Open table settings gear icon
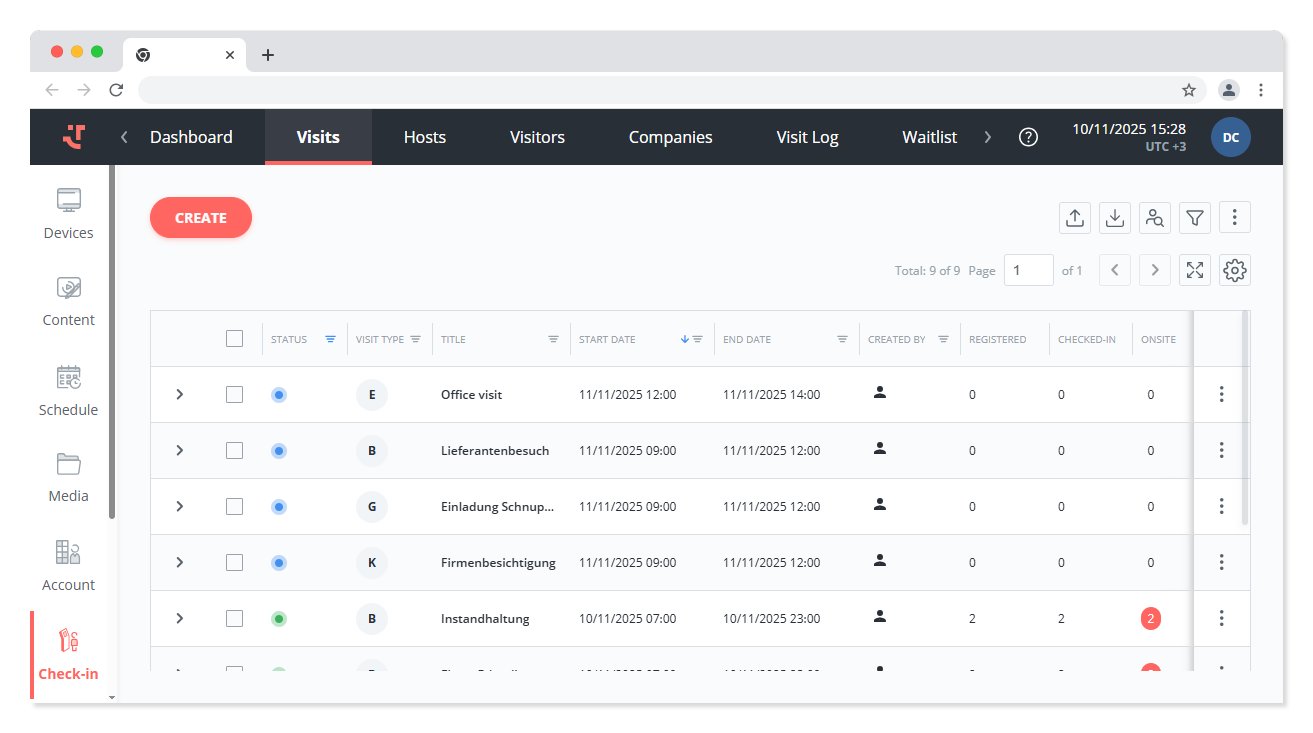 tap(1235, 270)
